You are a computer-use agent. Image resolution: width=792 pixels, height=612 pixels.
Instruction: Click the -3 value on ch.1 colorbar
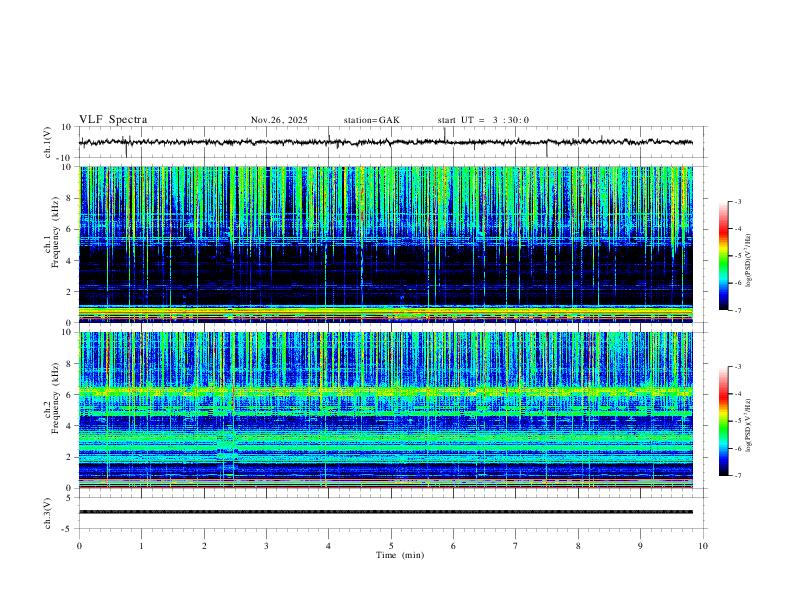click(x=737, y=201)
